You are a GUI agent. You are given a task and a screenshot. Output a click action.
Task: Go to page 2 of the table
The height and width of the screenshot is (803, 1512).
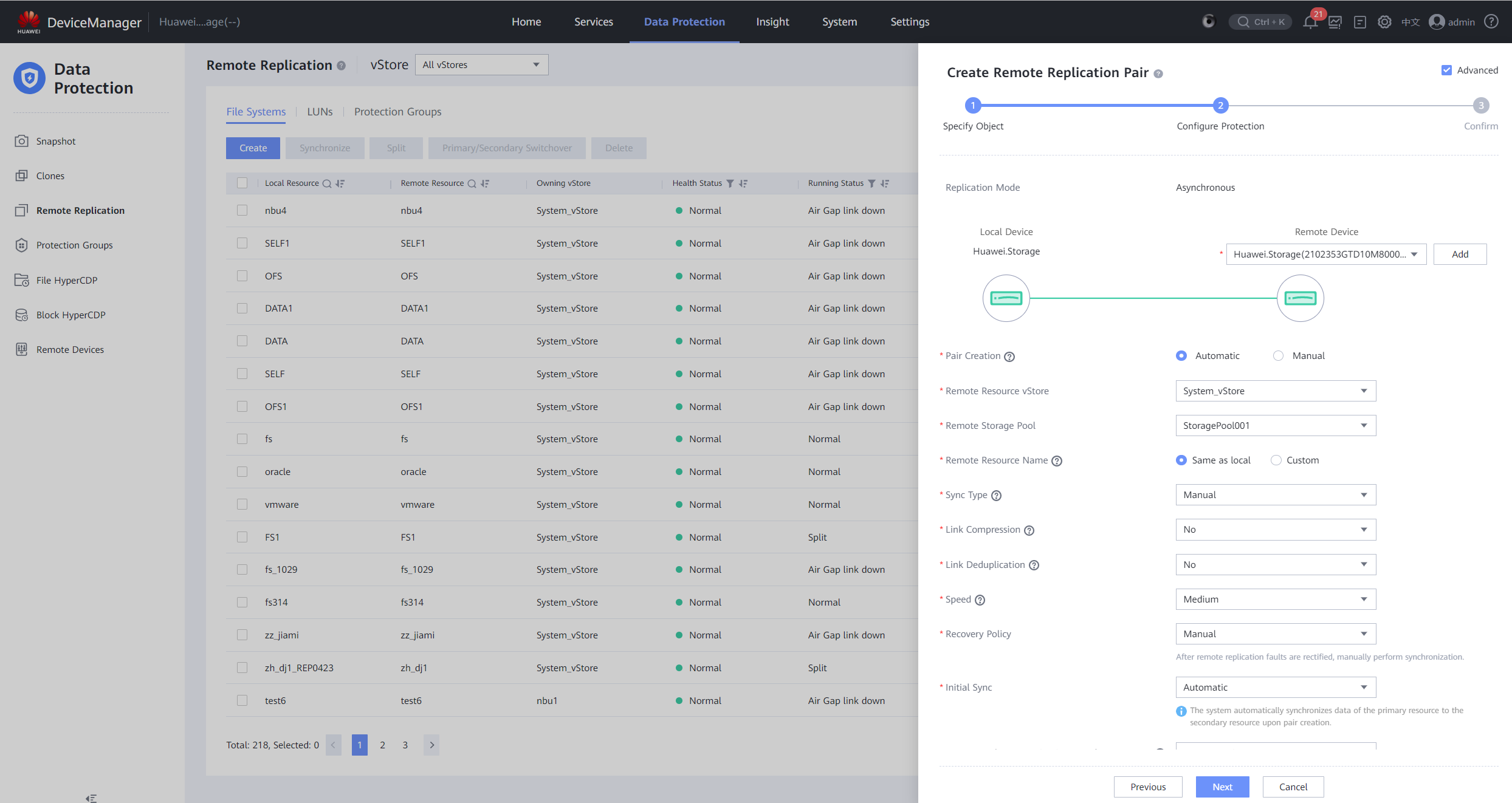click(382, 745)
